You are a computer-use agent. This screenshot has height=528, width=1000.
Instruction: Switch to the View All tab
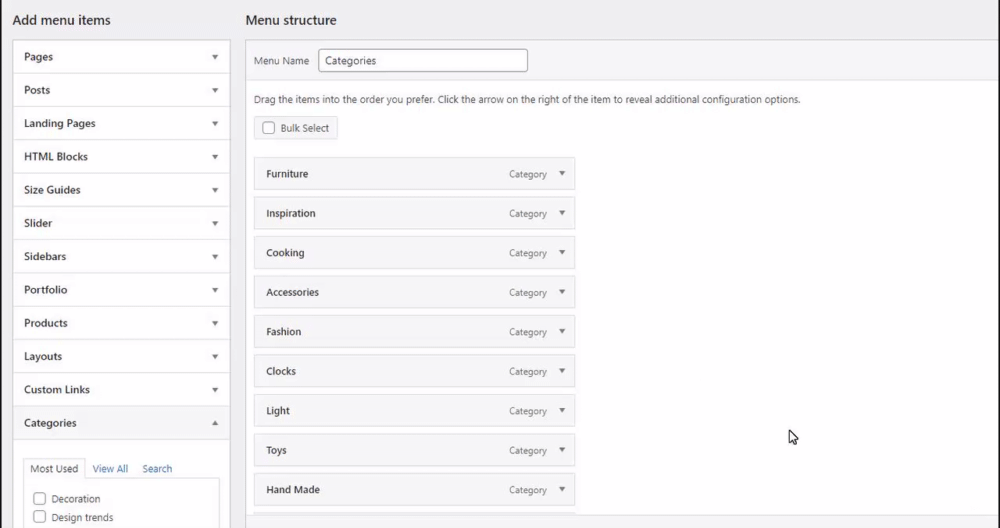(x=110, y=469)
